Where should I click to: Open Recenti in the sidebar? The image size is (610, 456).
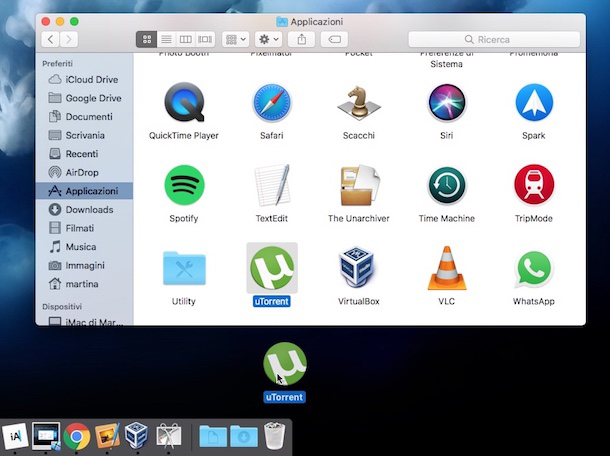pos(84,154)
